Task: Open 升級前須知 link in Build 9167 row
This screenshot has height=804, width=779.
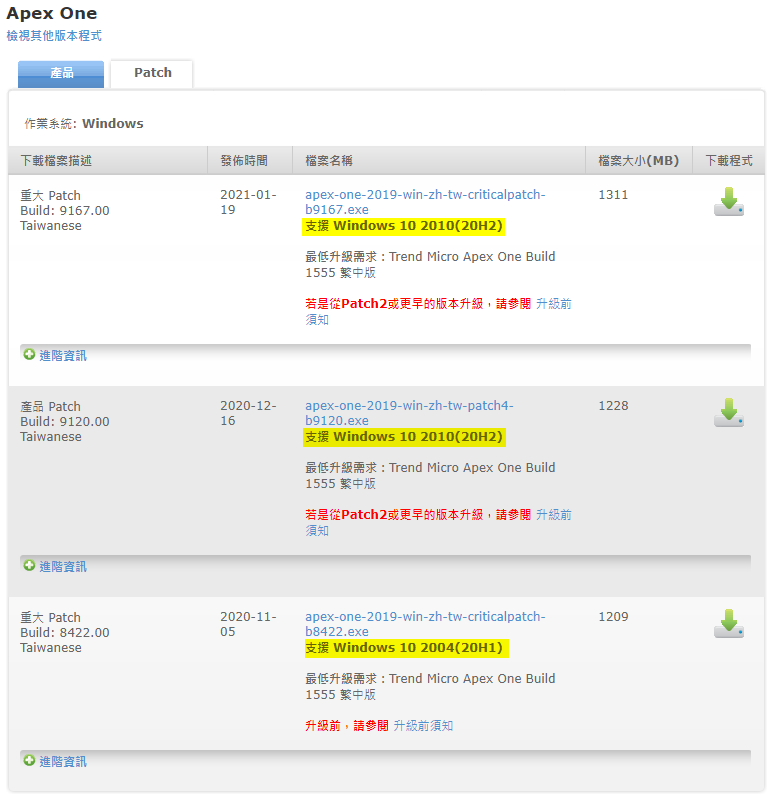Action: coord(438,311)
